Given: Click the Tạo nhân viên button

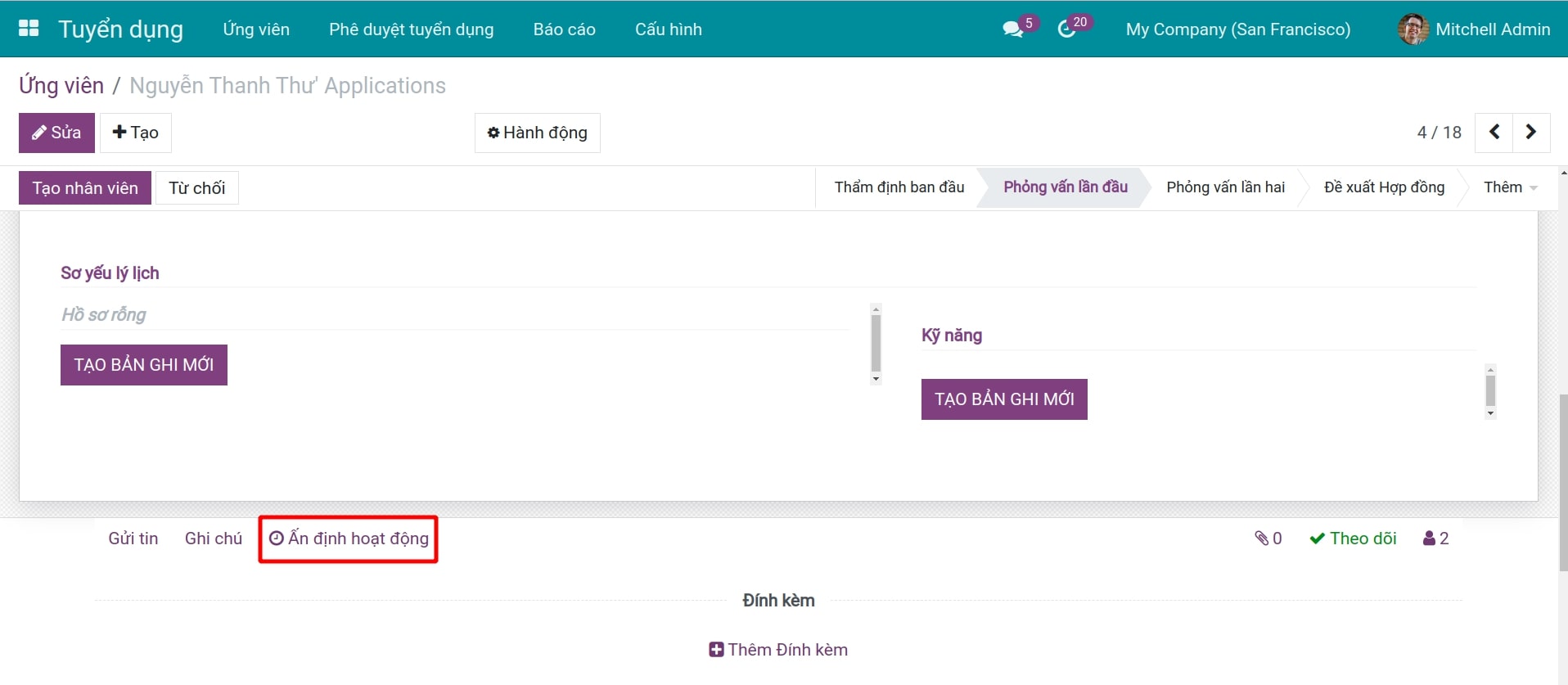Looking at the screenshot, I should pyautogui.click(x=85, y=188).
